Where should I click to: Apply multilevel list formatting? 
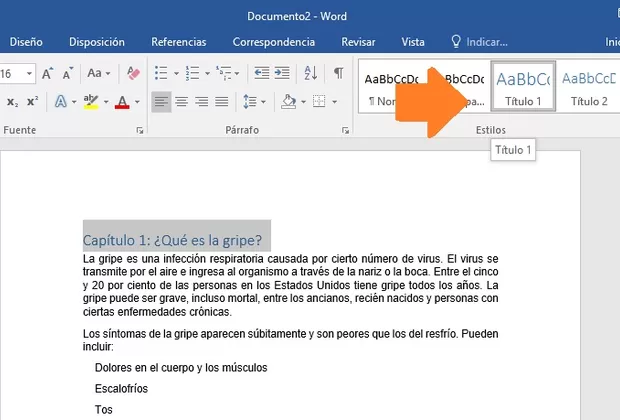224,73
